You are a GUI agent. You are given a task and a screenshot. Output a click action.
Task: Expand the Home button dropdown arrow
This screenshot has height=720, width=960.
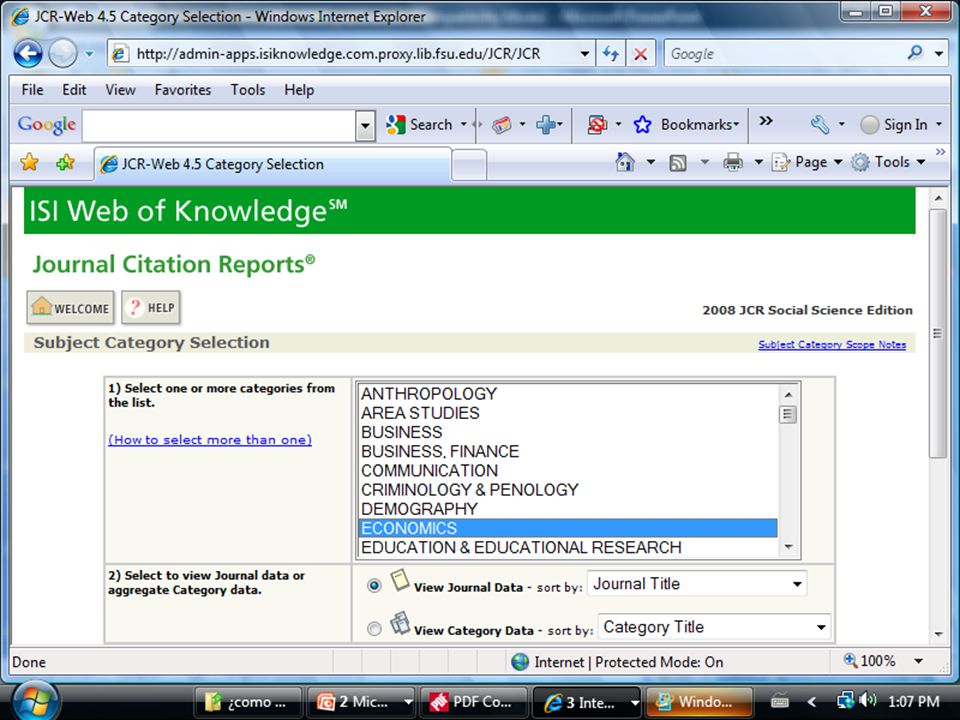pos(651,162)
